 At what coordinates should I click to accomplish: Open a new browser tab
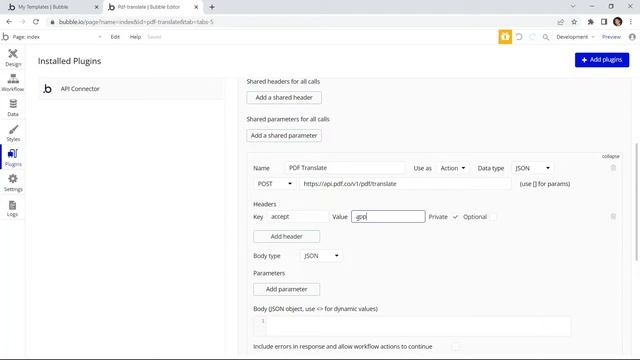212,7
